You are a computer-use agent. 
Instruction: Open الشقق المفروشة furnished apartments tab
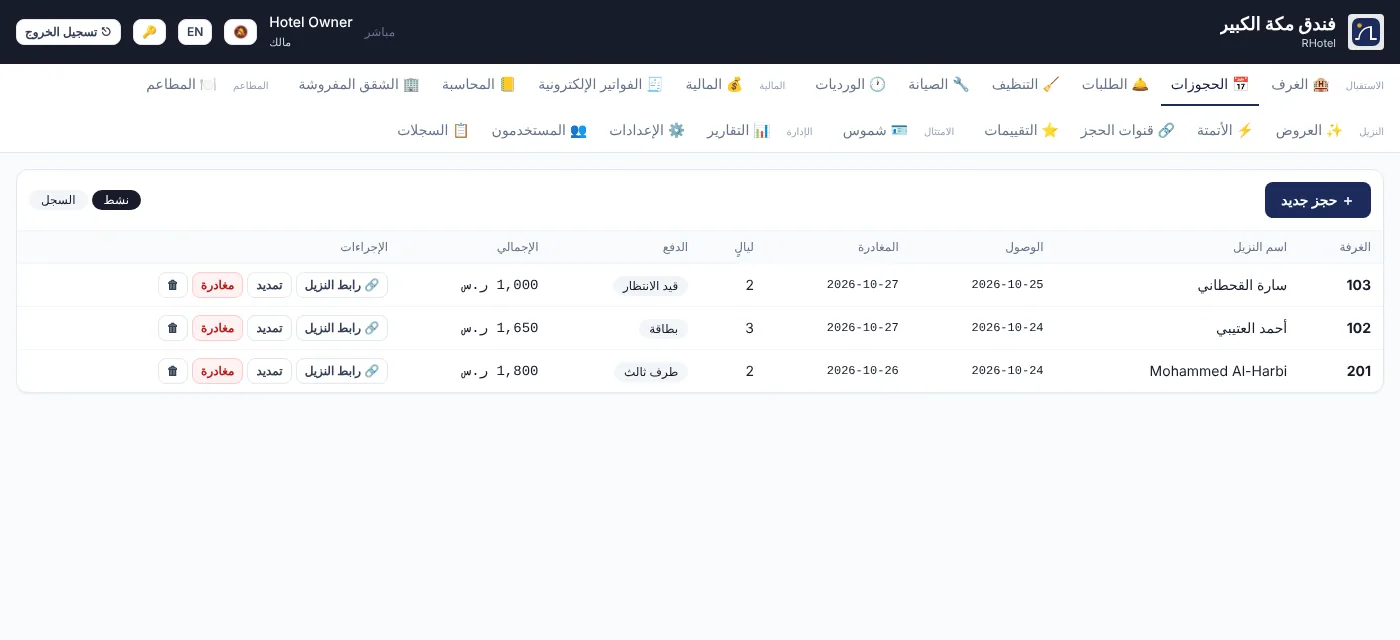(x=359, y=85)
